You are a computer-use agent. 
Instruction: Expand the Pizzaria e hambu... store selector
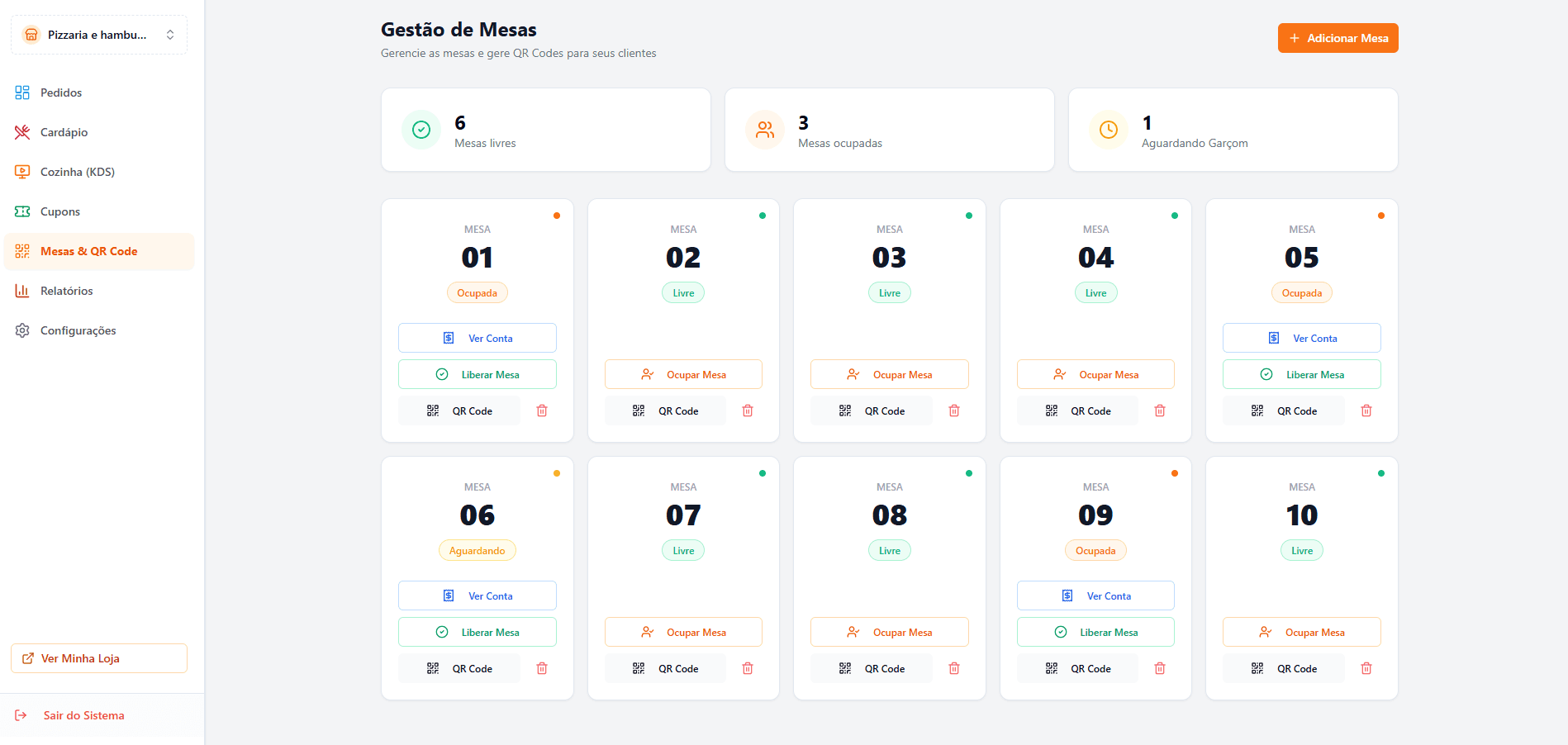[169, 35]
